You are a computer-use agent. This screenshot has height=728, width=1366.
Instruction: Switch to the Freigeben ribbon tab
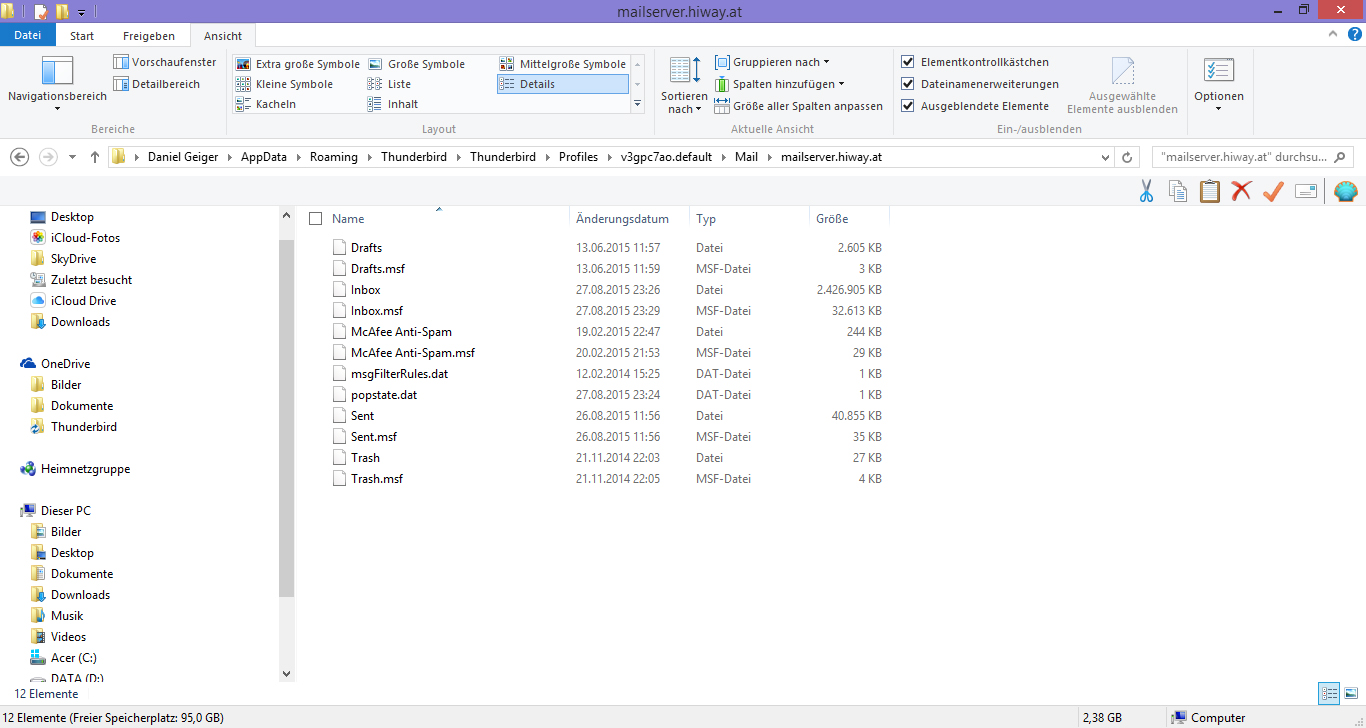(x=149, y=36)
